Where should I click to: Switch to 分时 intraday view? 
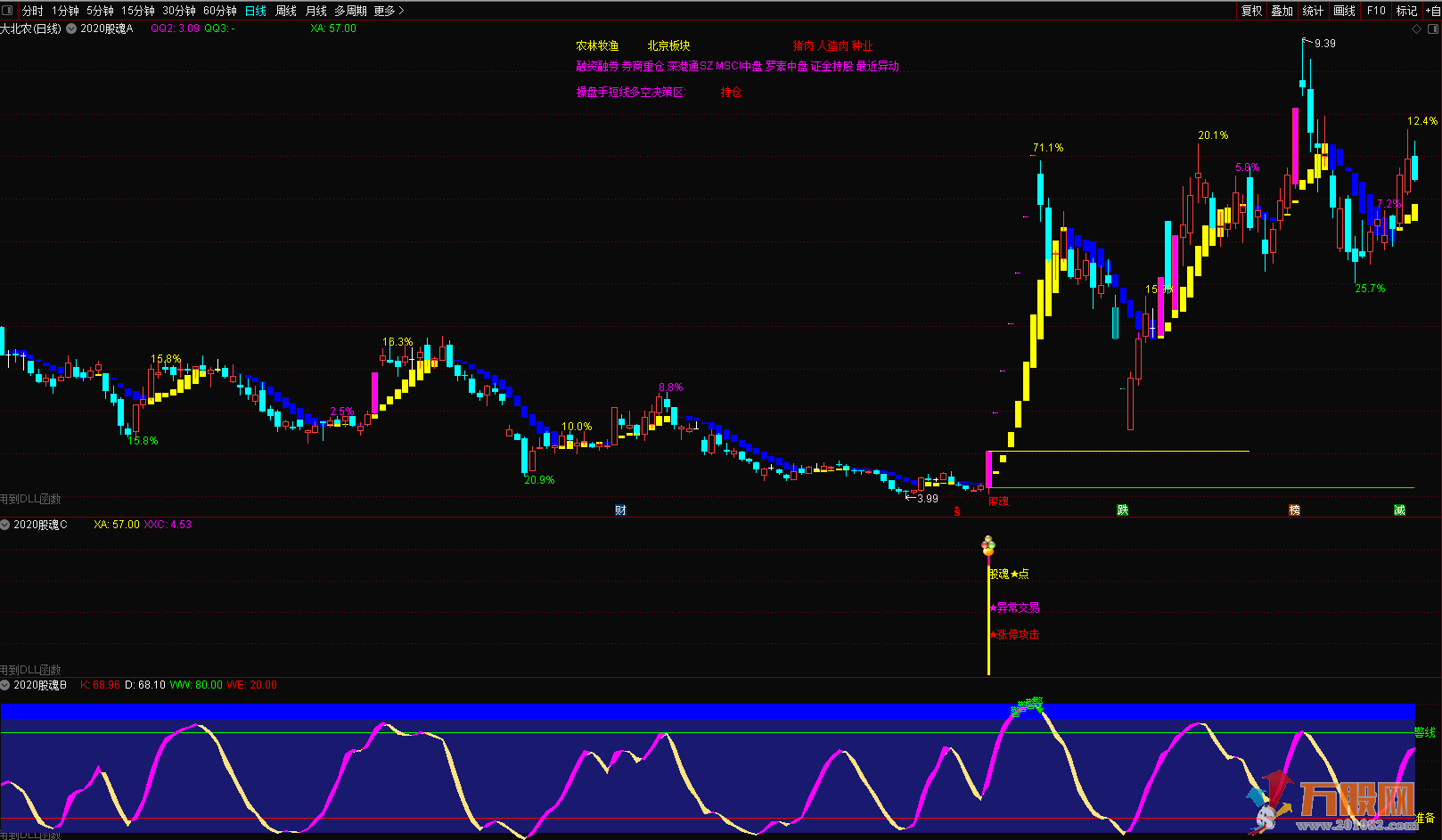(x=32, y=11)
